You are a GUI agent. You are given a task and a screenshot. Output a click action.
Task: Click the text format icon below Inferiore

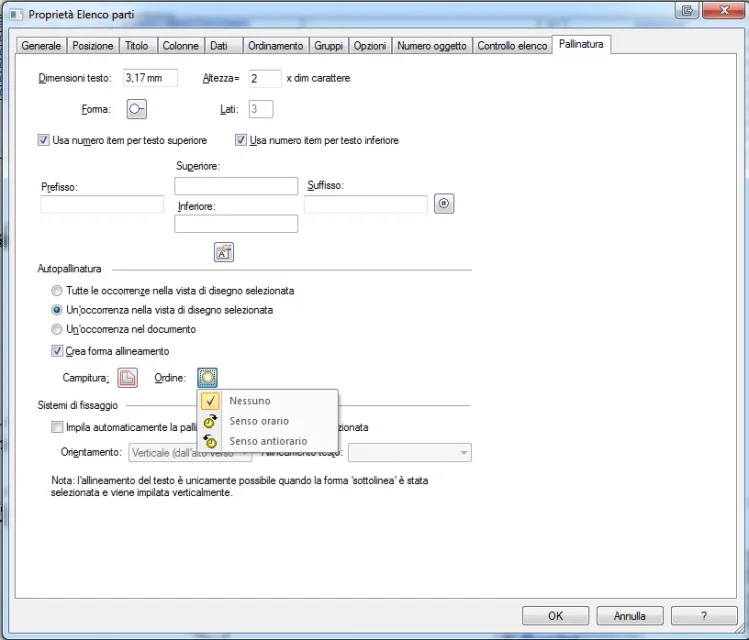224,252
